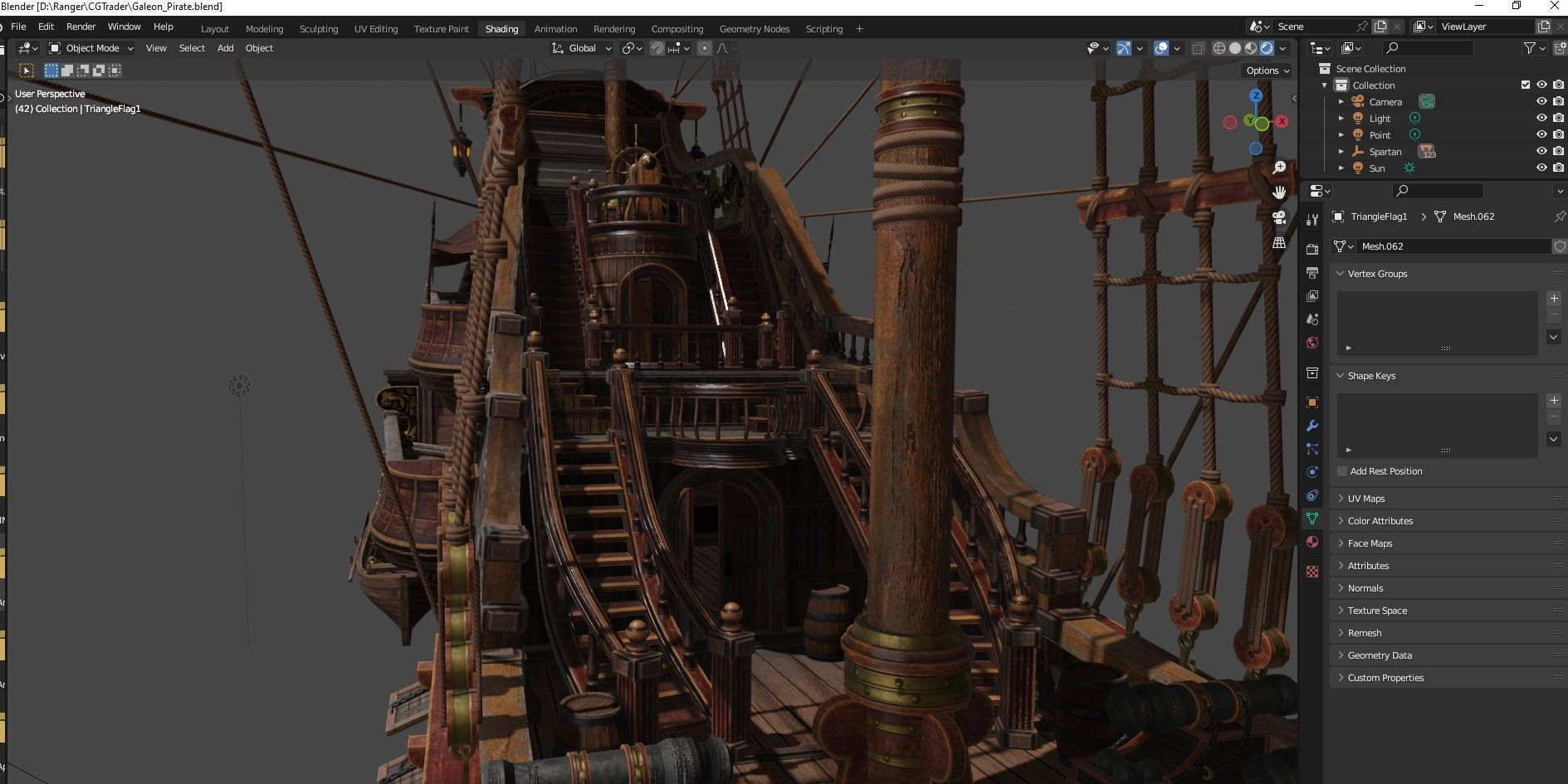Screen dimensions: 1568x784
Task: Uncheck the Collection exclude checkbox
Action: pyautogui.click(x=1526, y=85)
